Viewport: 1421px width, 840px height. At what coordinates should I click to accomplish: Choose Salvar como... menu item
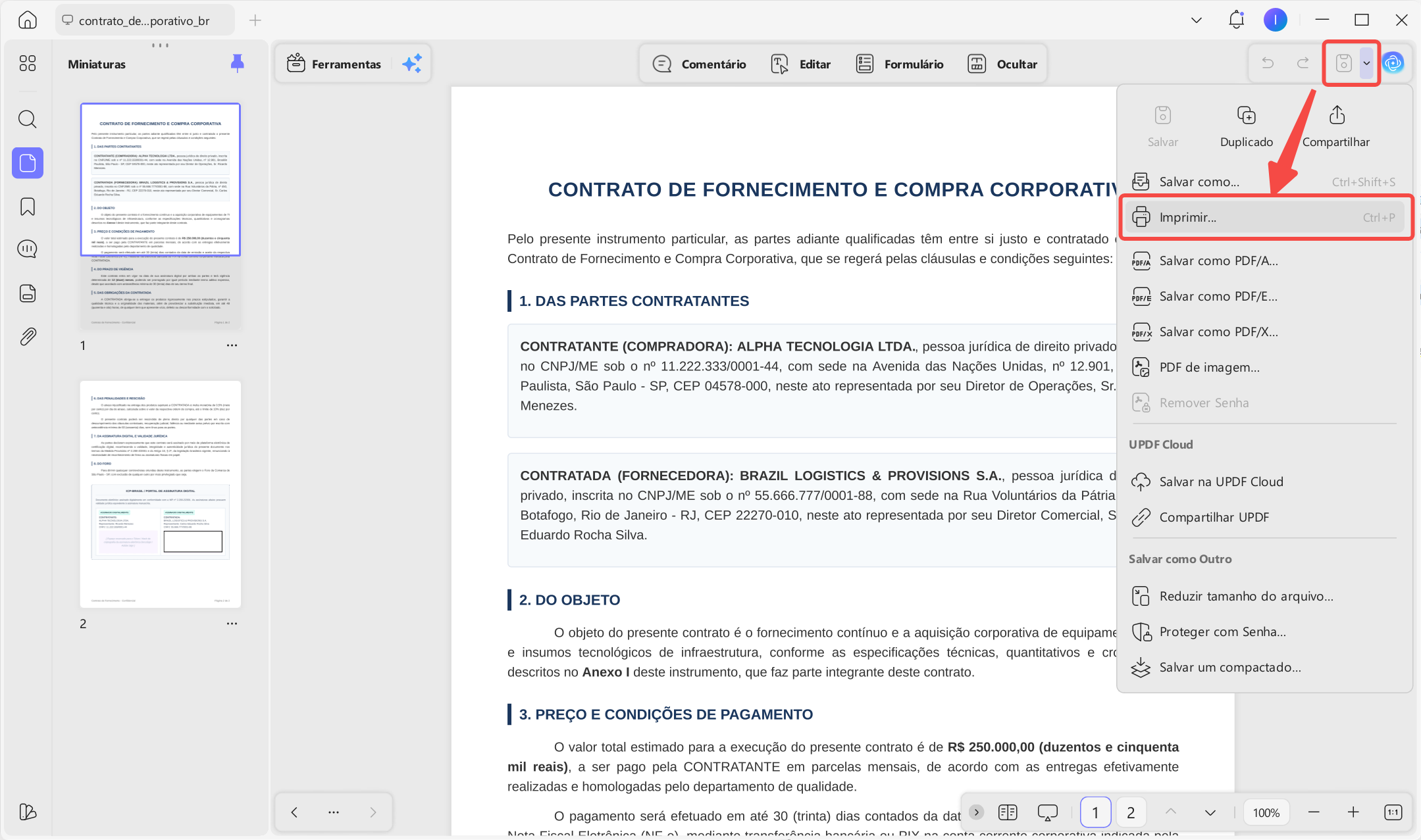1264,182
